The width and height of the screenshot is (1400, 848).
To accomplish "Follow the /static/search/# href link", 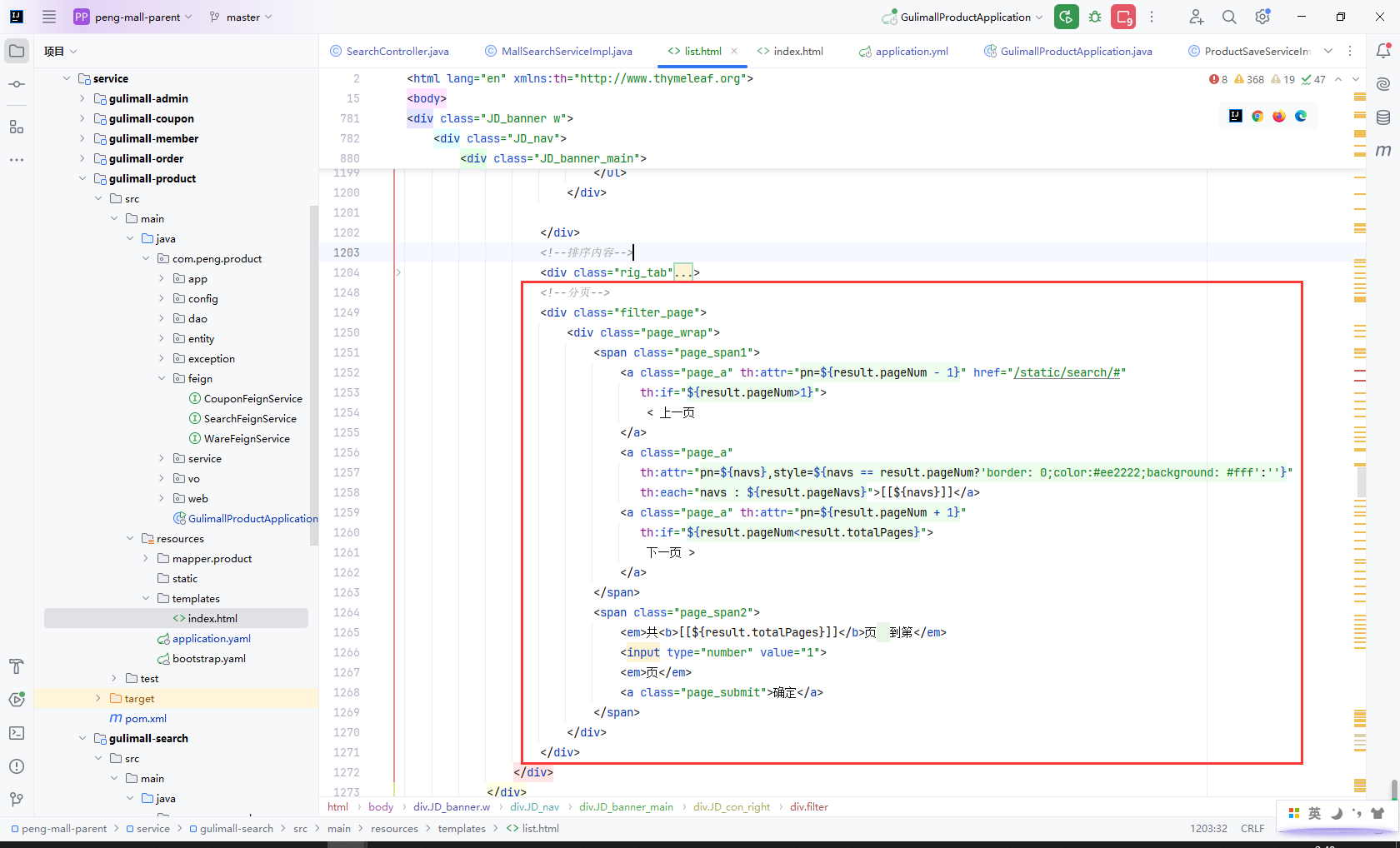I will 1067,372.
